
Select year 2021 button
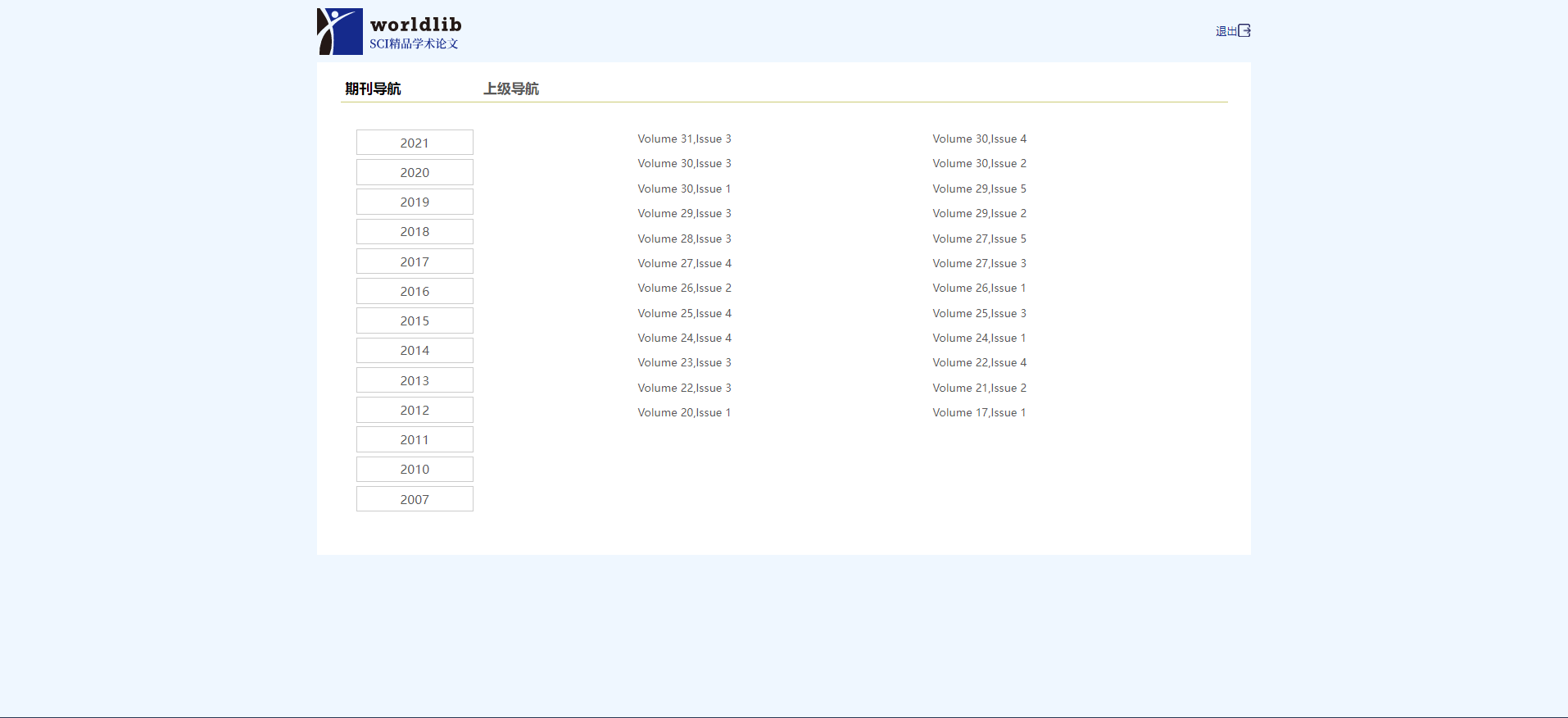point(415,143)
